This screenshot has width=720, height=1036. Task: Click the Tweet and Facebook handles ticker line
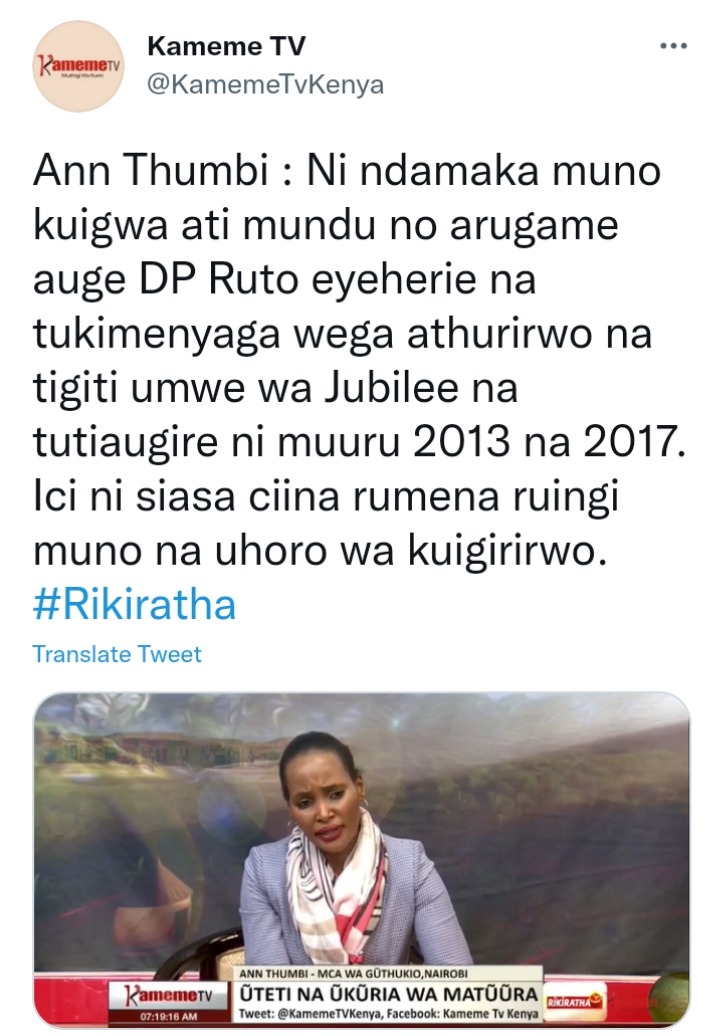[388, 1014]
